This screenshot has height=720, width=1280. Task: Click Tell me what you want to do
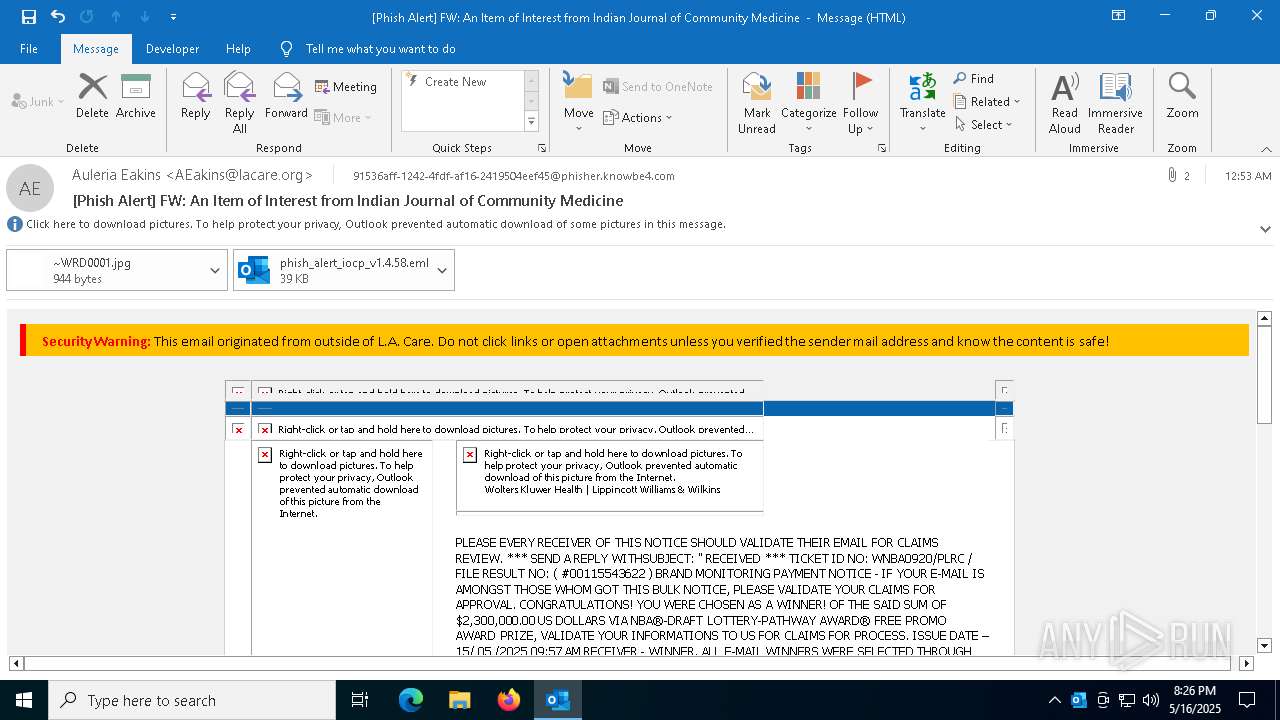(380, 49)
